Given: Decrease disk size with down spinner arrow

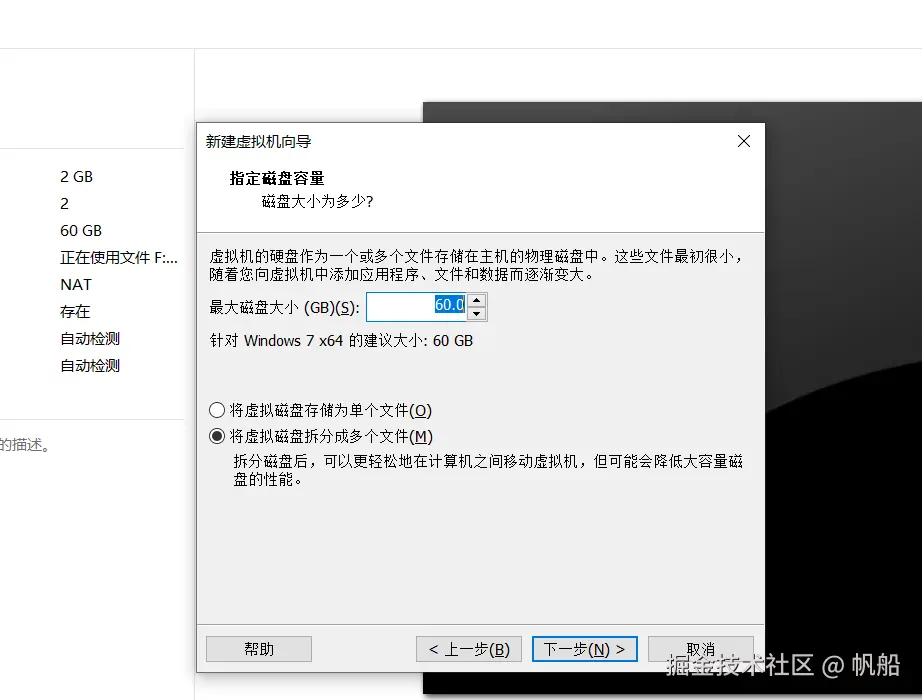Looking at the screenshot, I should pyautogui.click(x=477, y=314).
